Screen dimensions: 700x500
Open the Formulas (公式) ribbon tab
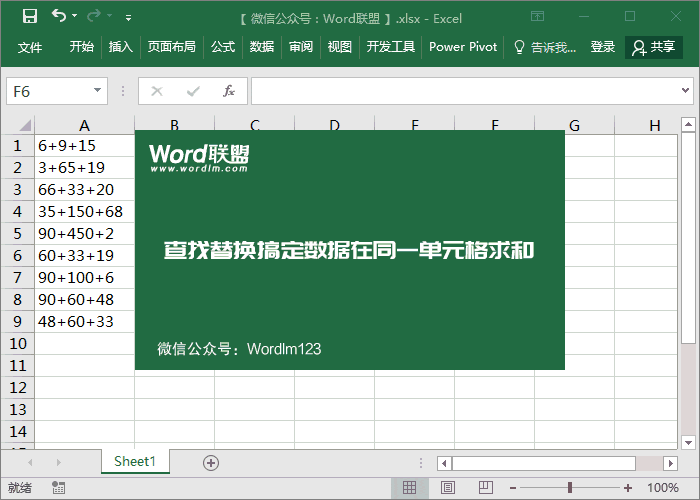222,47
